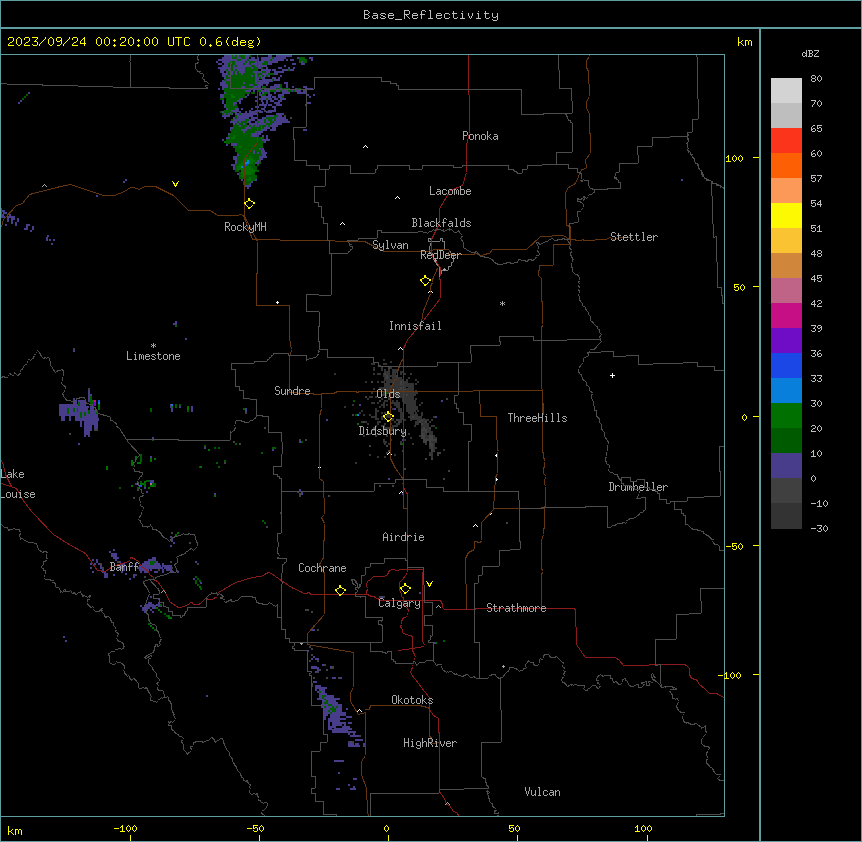Select the red 65-60 dBZ legend swatch
Image resolution: width=862 pixels, height=842 pixels.
(786, 140)
